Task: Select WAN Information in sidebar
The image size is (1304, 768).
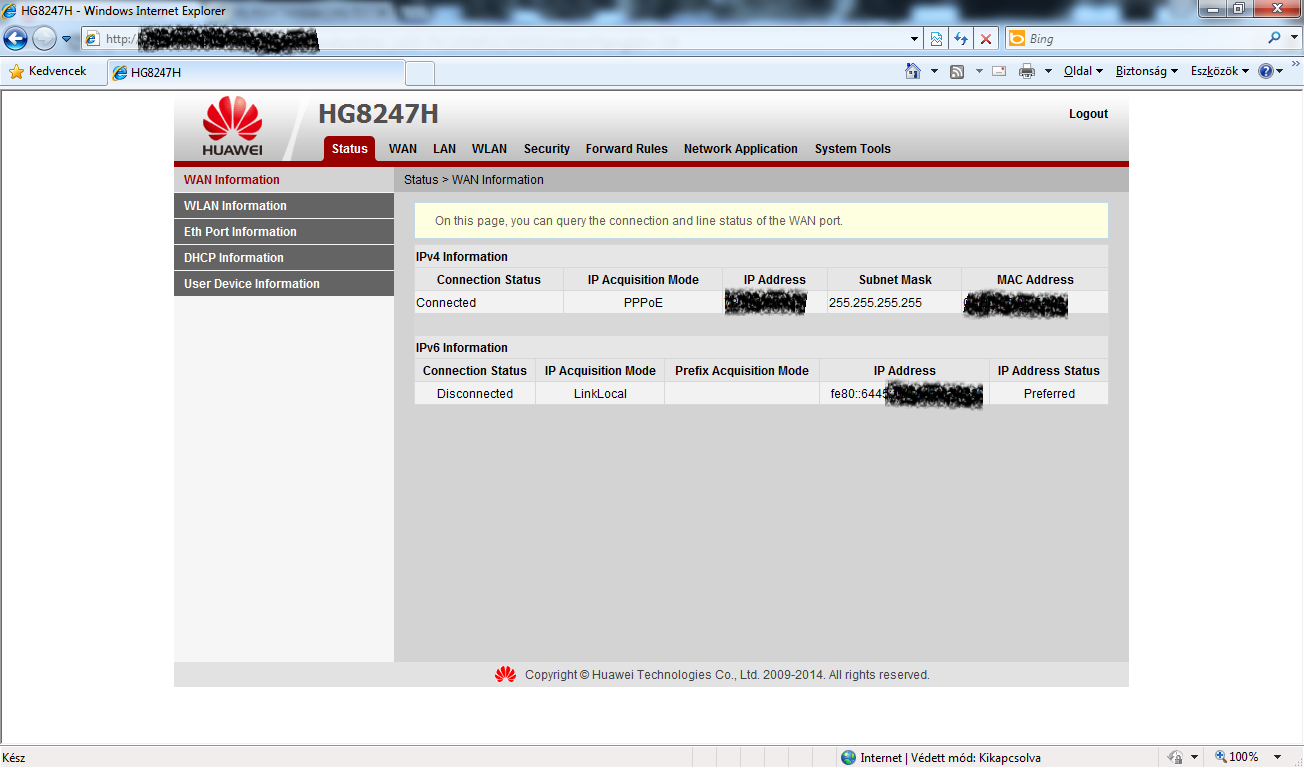Action: 284,180
